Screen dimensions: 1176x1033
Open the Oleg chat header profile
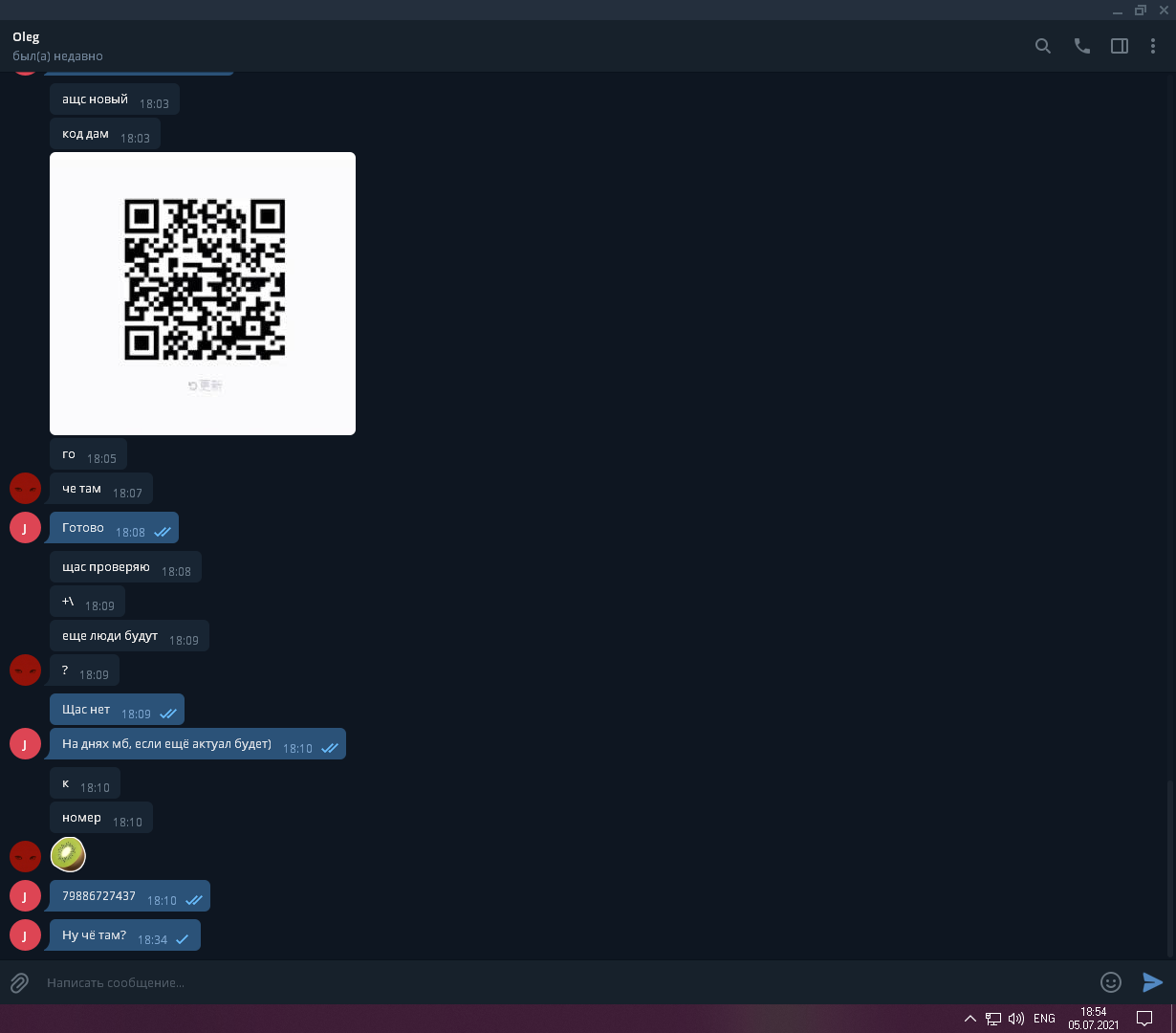pos(57,46)
